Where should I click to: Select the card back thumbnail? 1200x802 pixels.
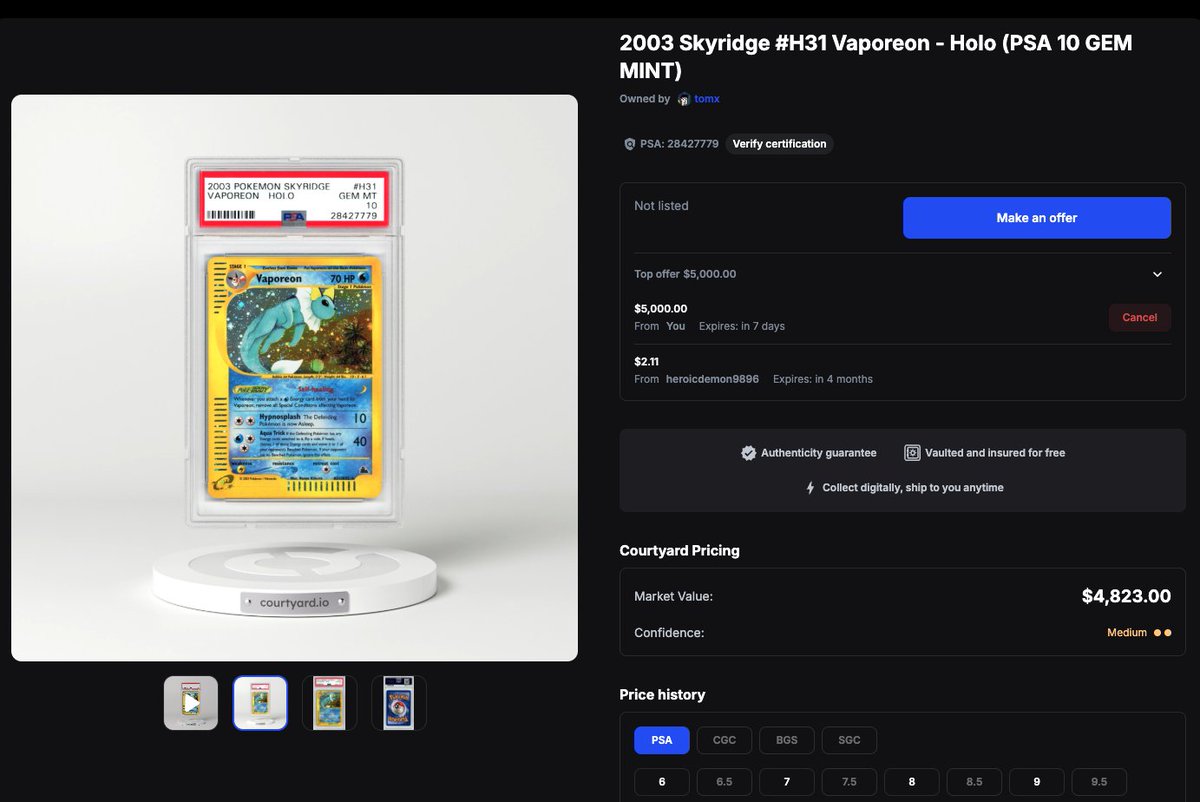point(398,703)
